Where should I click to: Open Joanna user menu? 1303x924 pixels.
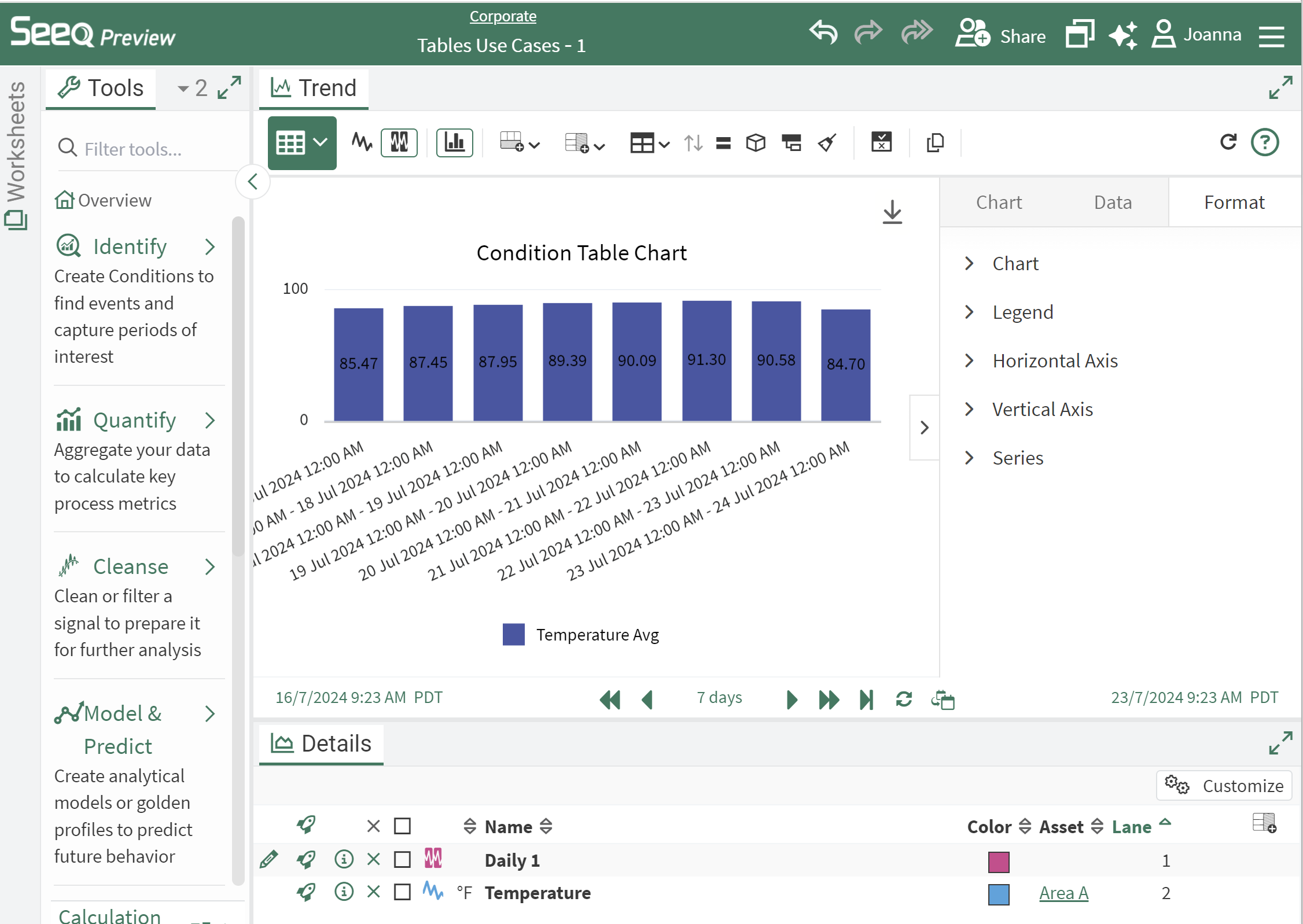click(1196, 34)
